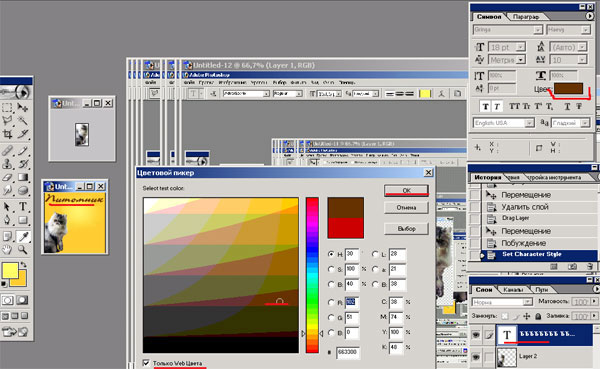Select the Rectangular Marquee tool

pos(7,108)
